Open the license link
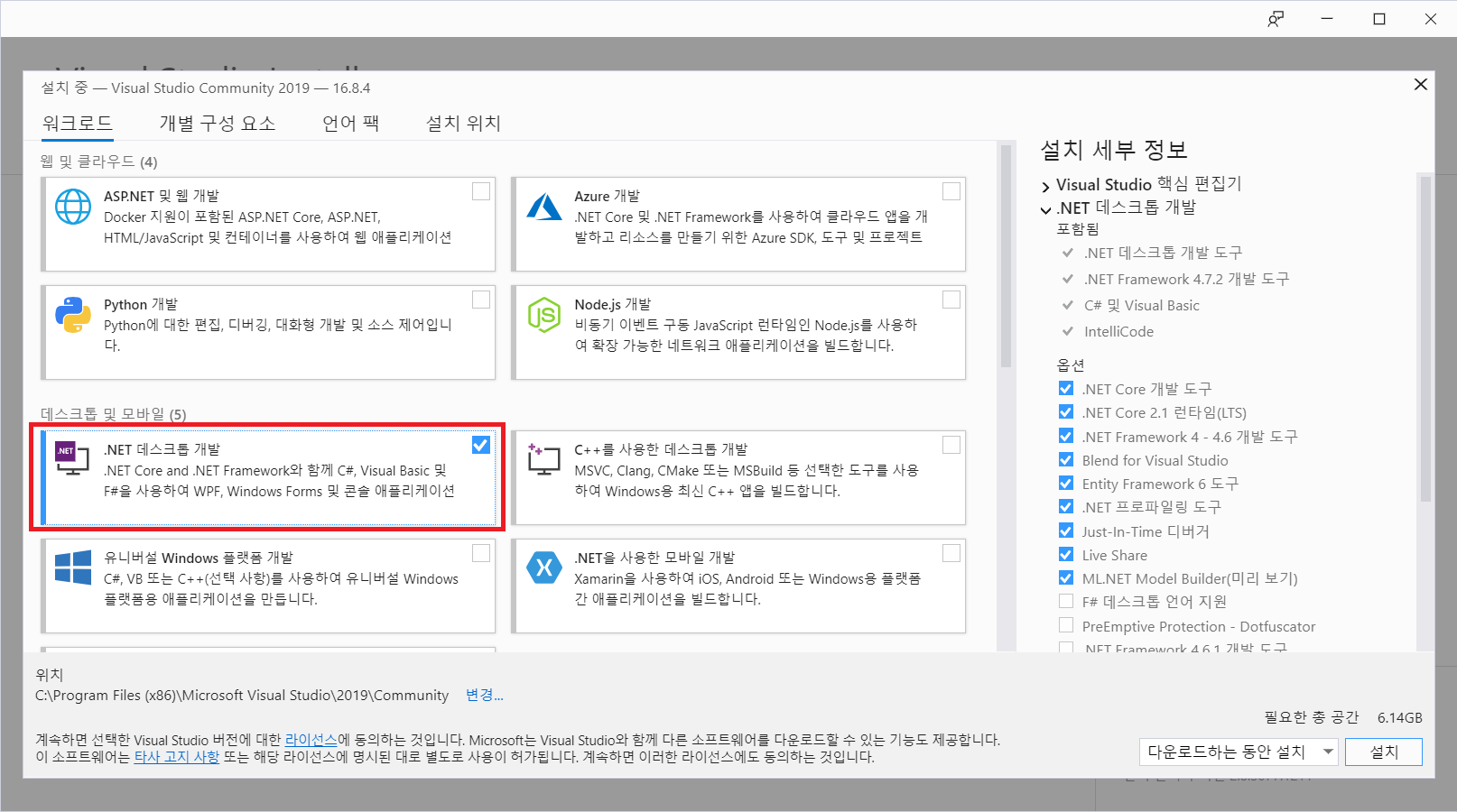This screenshot has width=1457, height=812. point(311,740)
